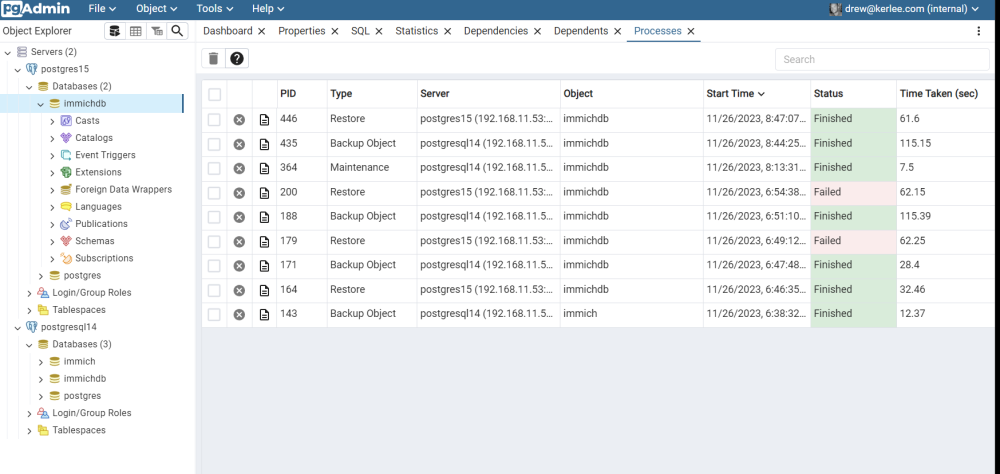1000x474 pixels.
Task: Open the File menu
Action: click(102, 9)
